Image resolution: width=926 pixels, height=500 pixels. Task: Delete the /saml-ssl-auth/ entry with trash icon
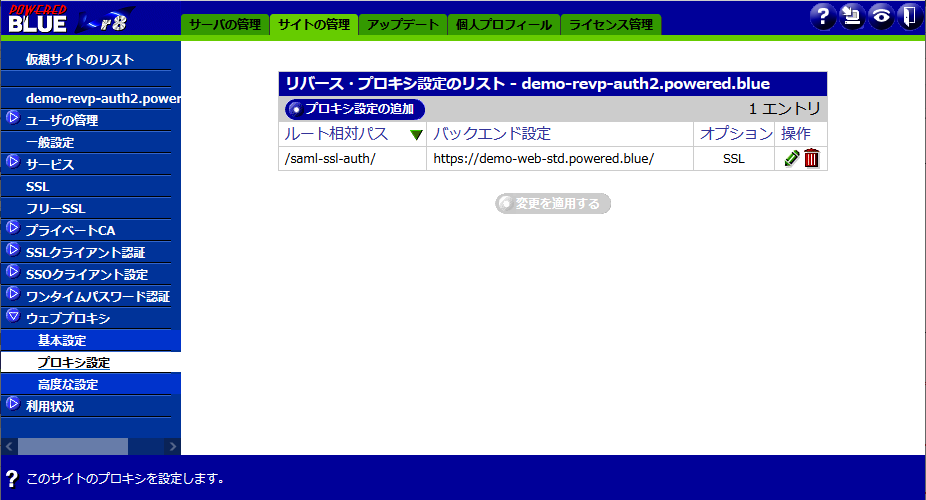click(x=811, y=158)
